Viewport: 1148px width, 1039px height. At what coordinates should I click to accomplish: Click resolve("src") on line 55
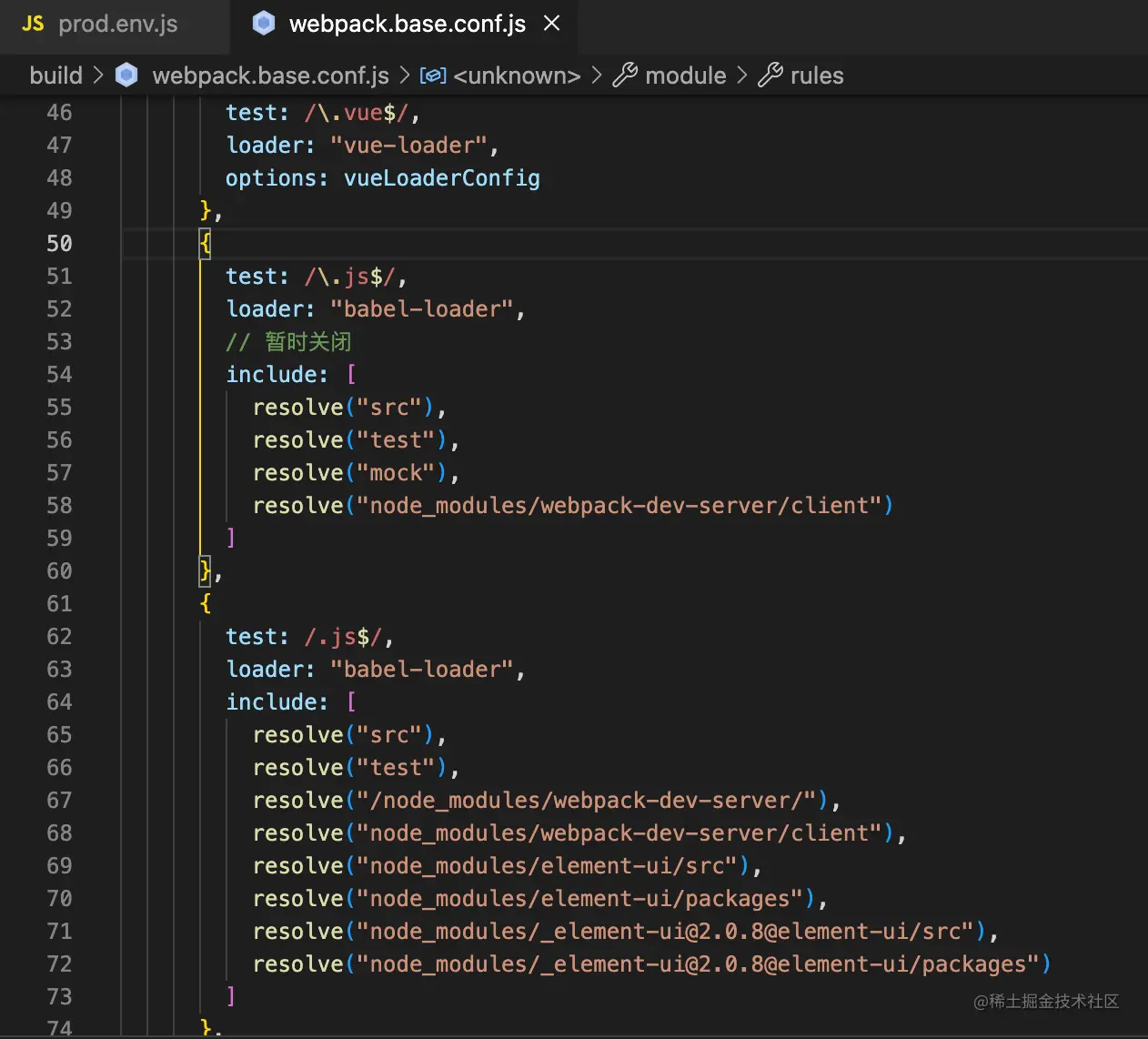pos(343,408)
